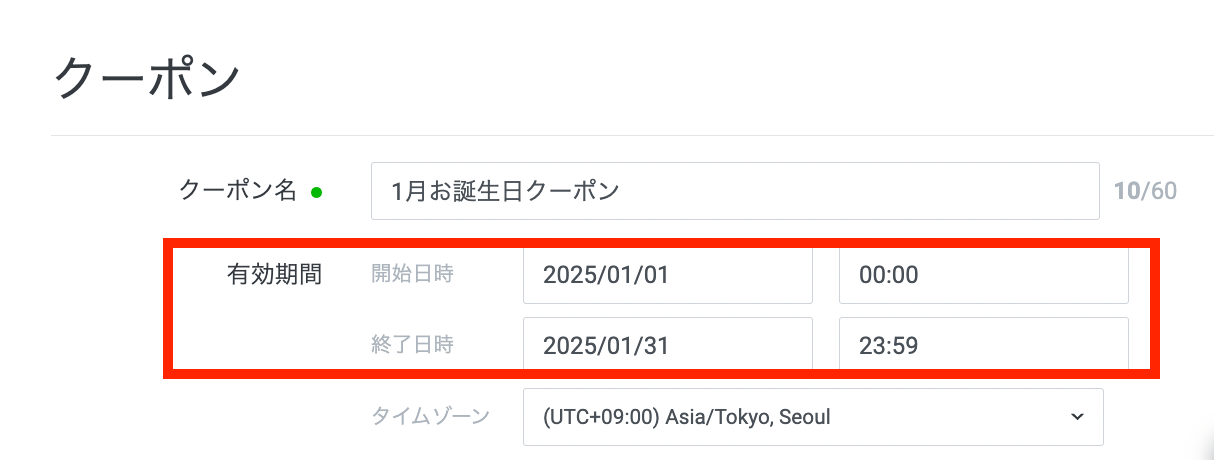
Task: Click the 10/60 character counter
Action: pos(1145,191)
